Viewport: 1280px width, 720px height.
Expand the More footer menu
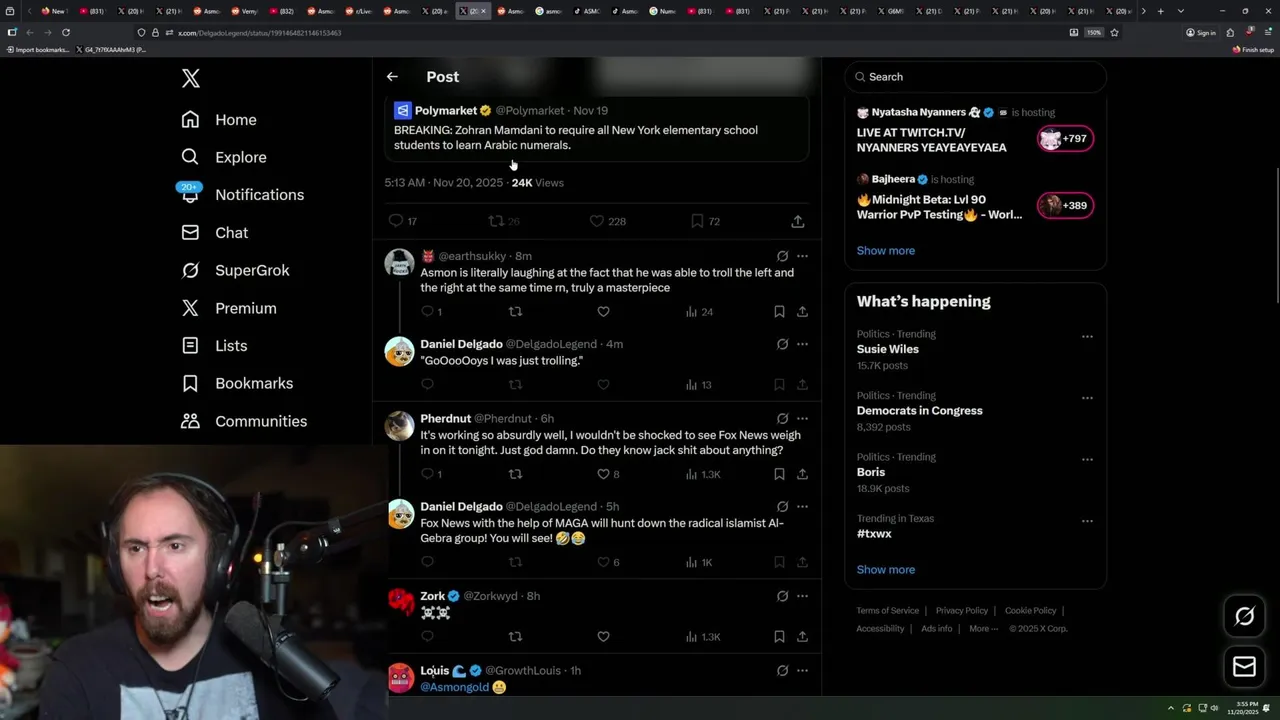coord(982,629)
